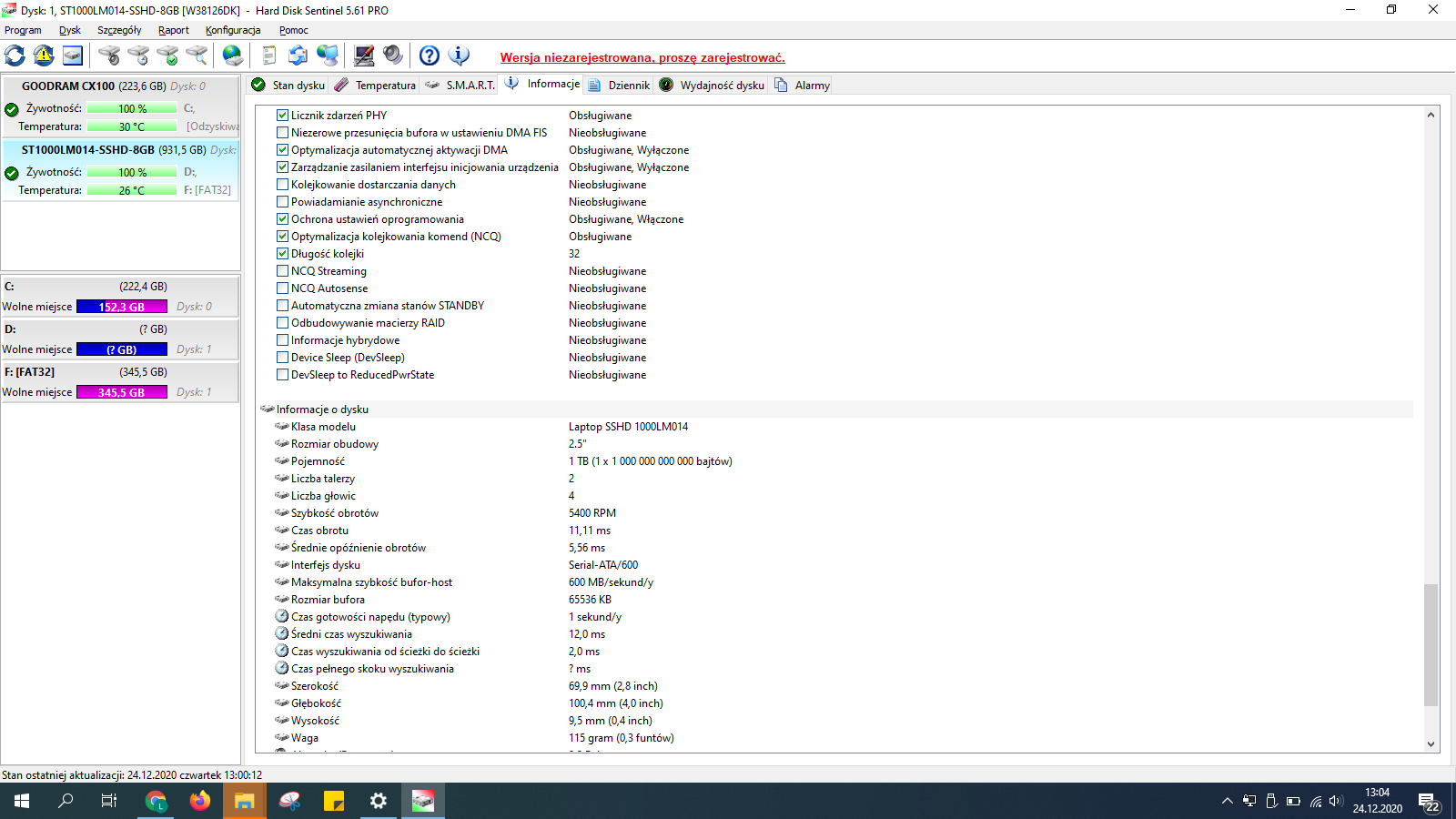This screenshot has height=819, width=1456.
Task: Toggle 'Powiadamianie asynchroniczne' checkbox
Action: (282, 202)
